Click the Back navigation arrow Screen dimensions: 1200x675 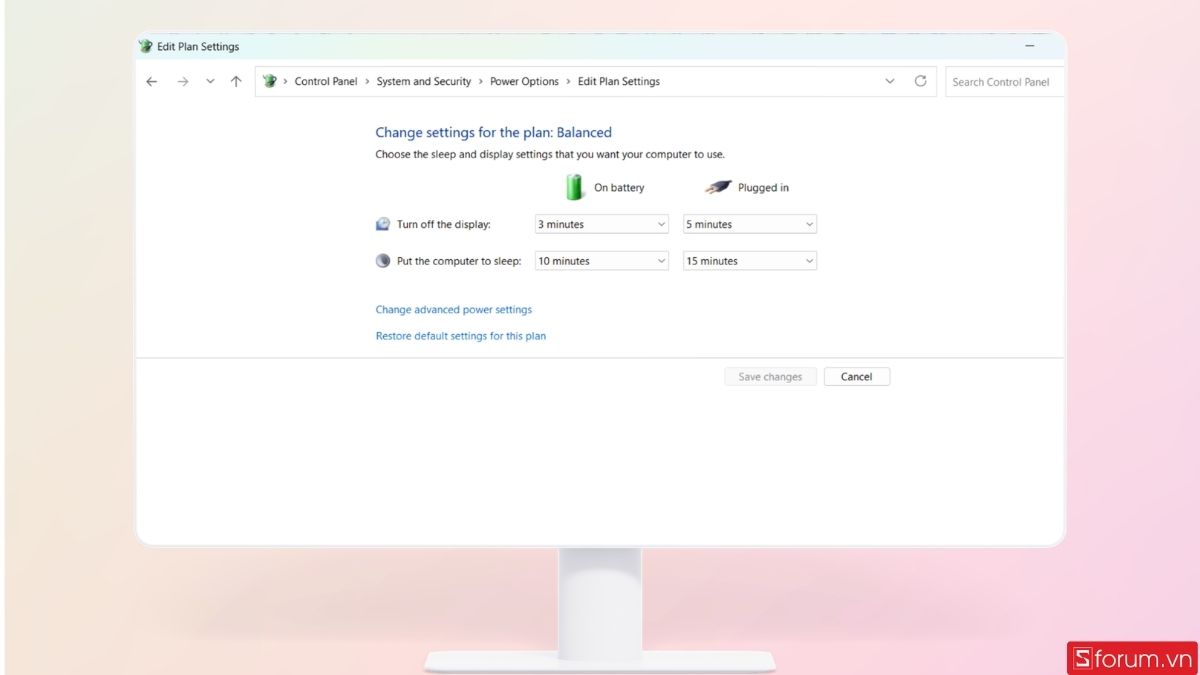coord(152,82)
